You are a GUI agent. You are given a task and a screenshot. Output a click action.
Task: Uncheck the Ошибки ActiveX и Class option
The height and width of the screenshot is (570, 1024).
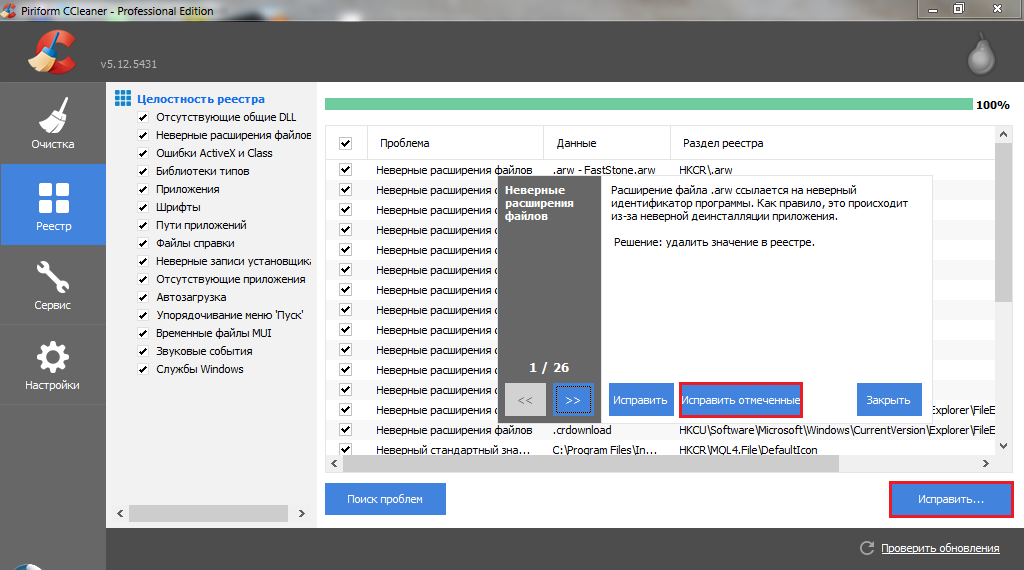pos(143,153)
